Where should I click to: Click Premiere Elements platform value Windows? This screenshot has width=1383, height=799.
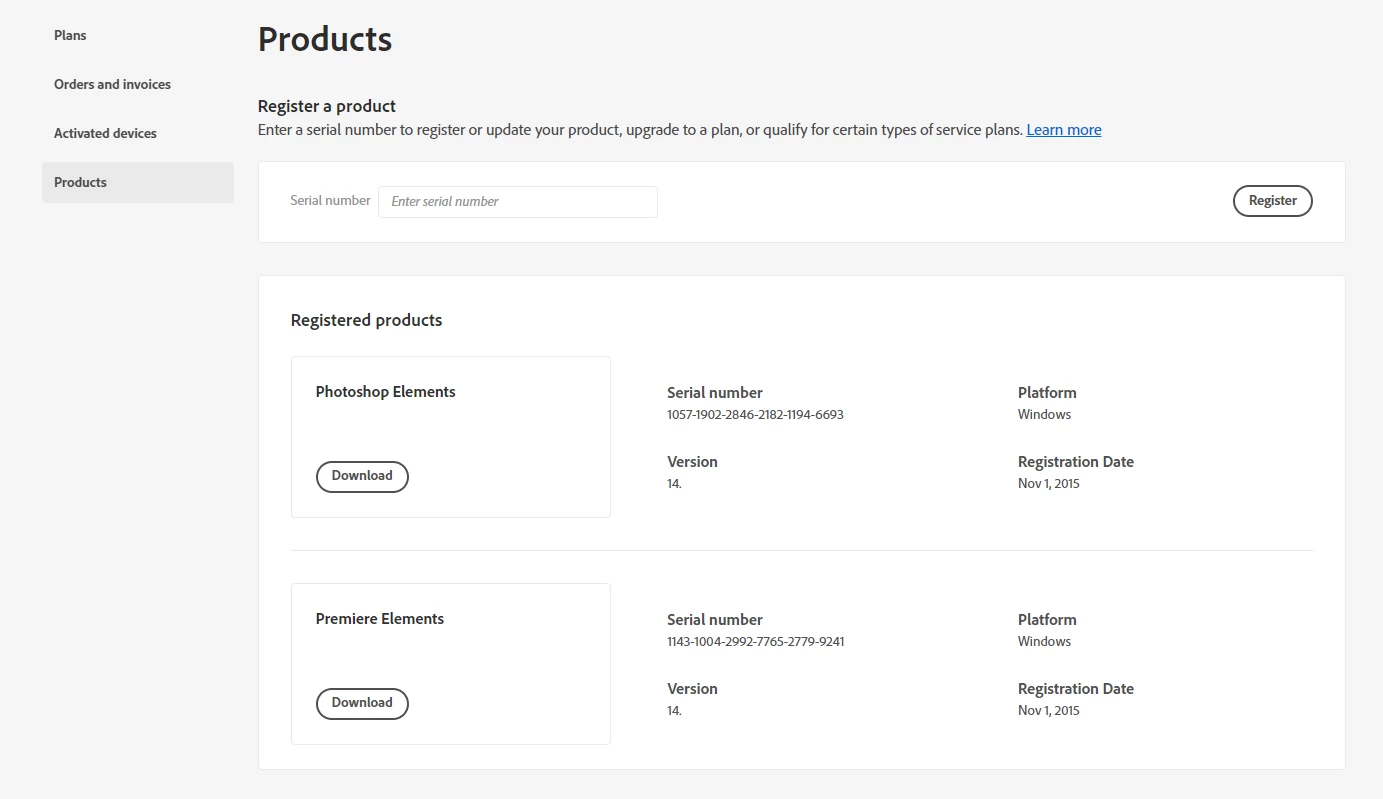point(1044,642)
